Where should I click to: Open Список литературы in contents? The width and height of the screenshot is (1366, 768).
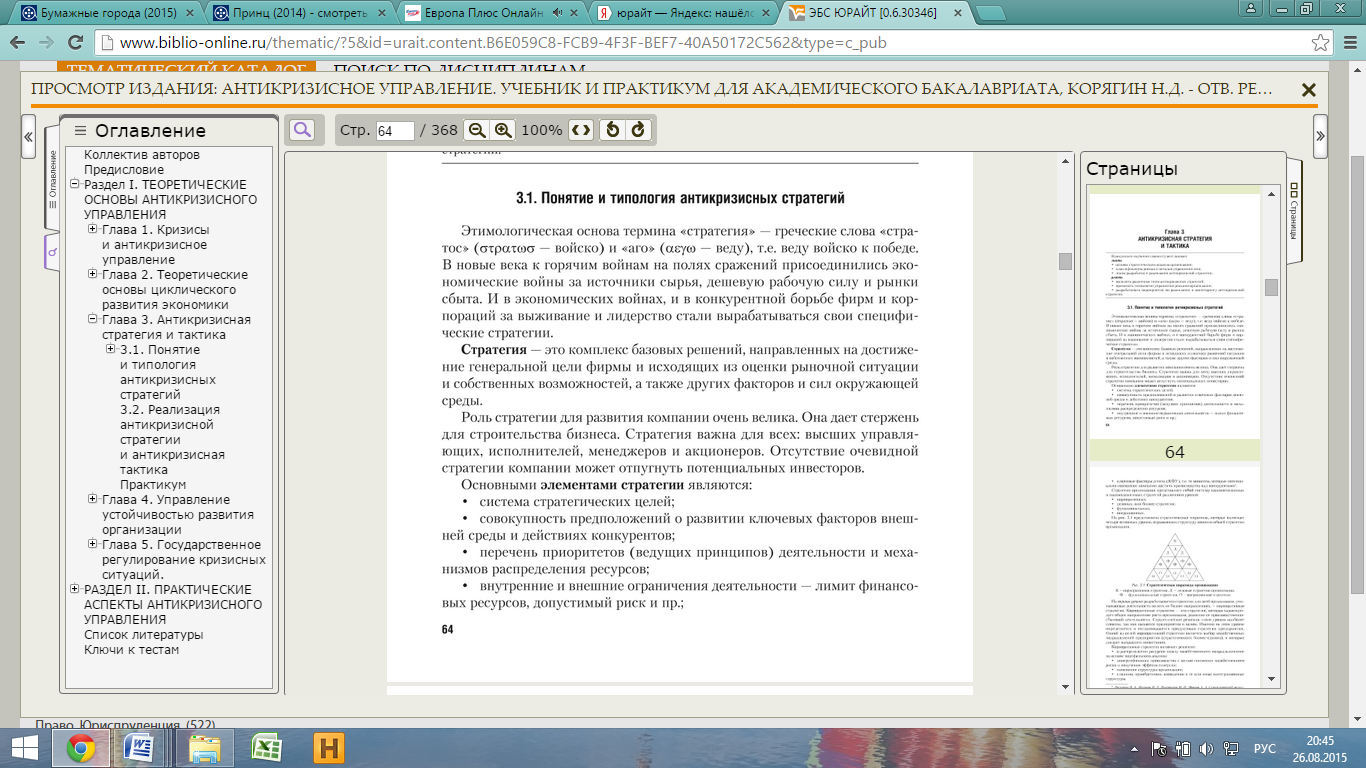[x=143, y=635]
